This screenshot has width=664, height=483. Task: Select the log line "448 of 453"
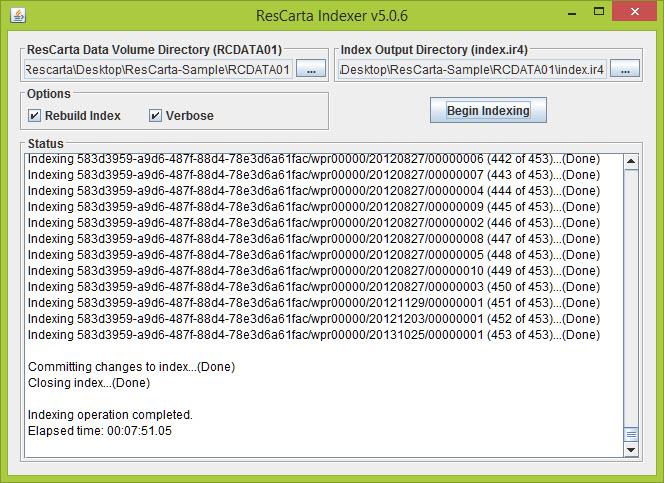(314, 255)
